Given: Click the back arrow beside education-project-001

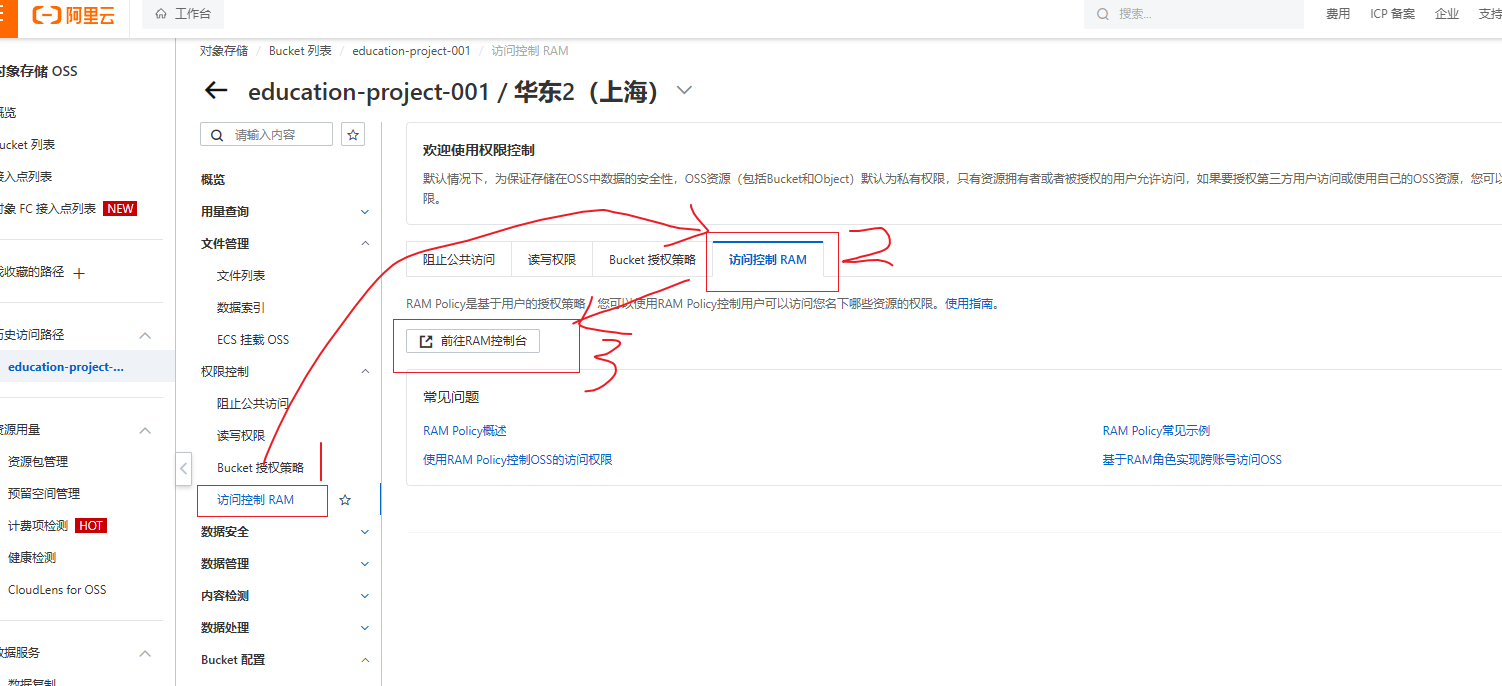Looking at the screenshot, I should [x=216, y=91].
